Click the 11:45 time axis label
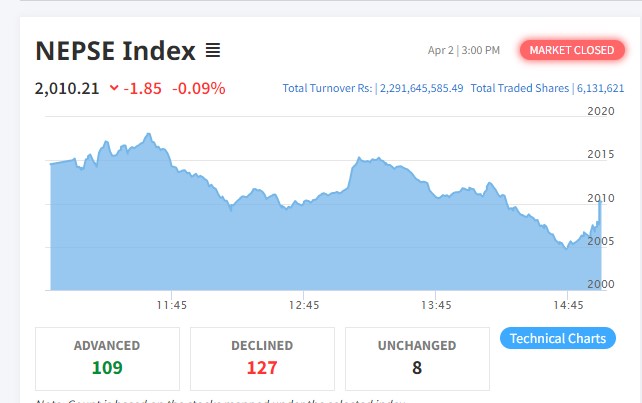 (x=171, y=305)
